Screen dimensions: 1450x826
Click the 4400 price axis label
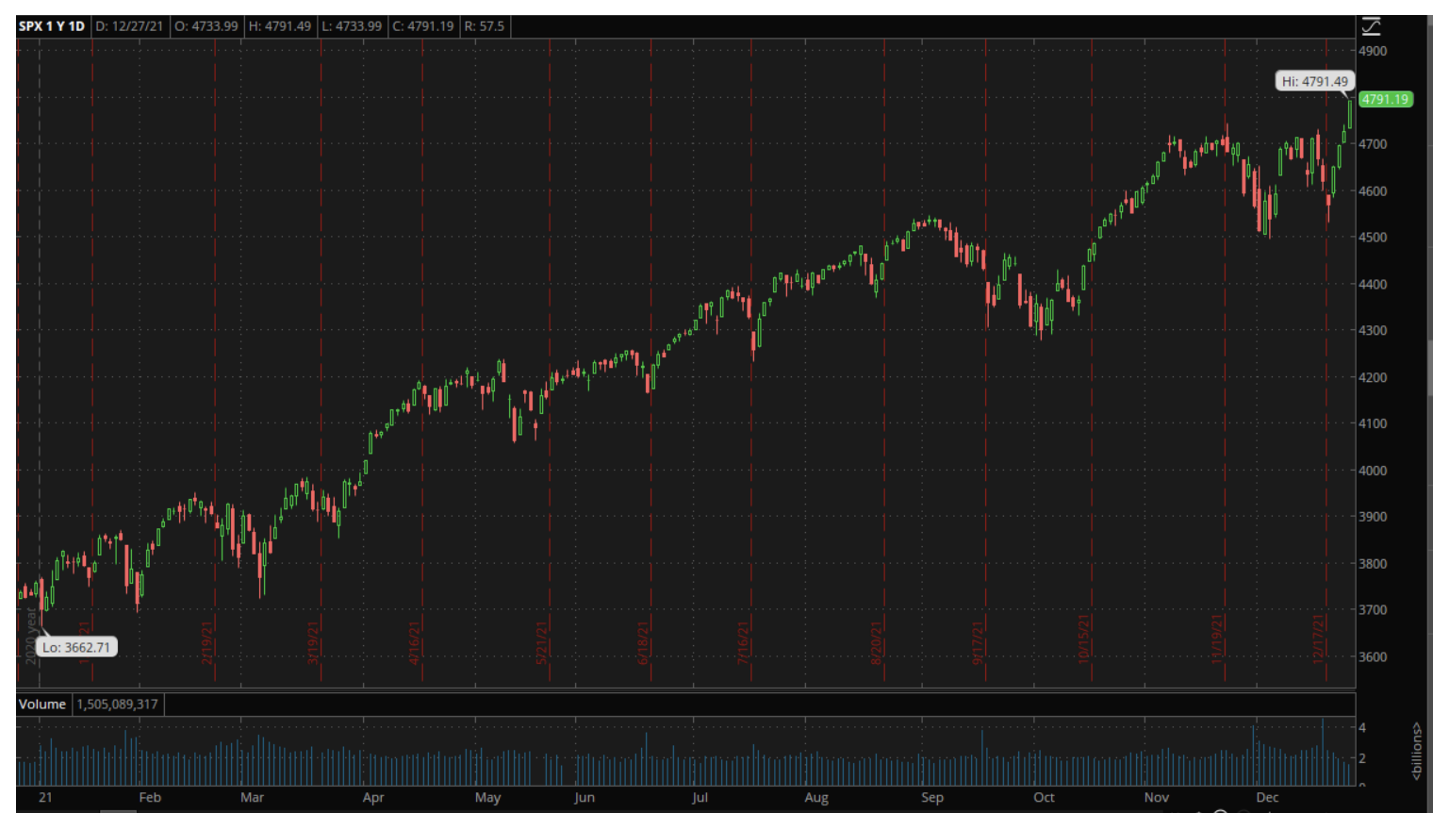1375,284
